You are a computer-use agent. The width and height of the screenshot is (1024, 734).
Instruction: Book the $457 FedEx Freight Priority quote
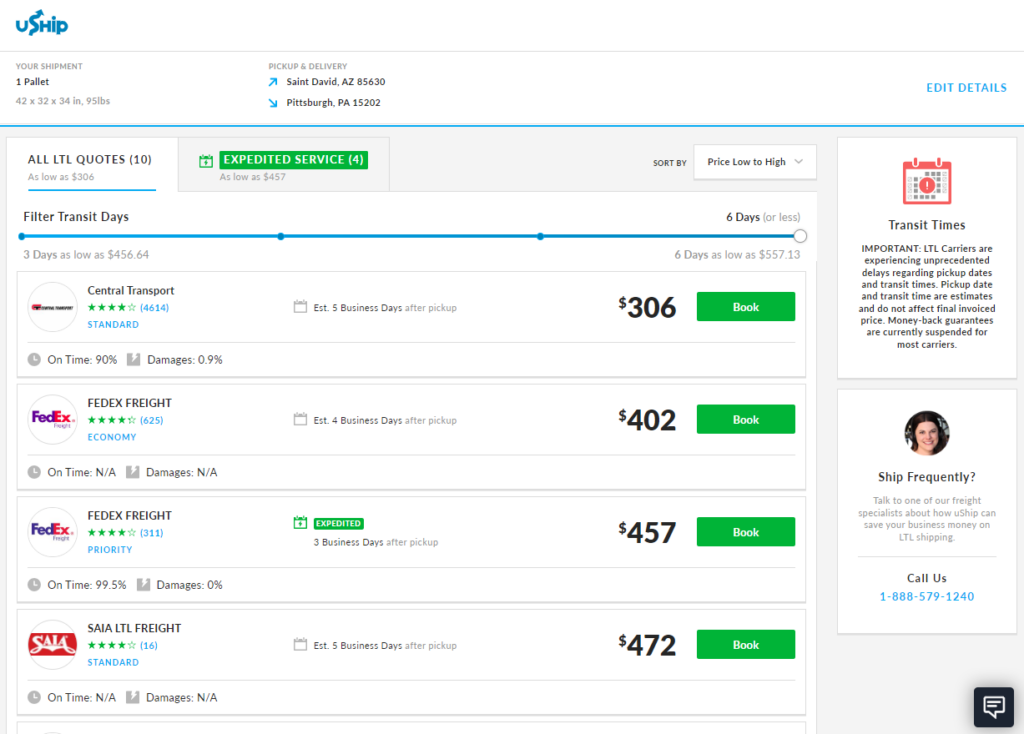[x=746, y=532]
